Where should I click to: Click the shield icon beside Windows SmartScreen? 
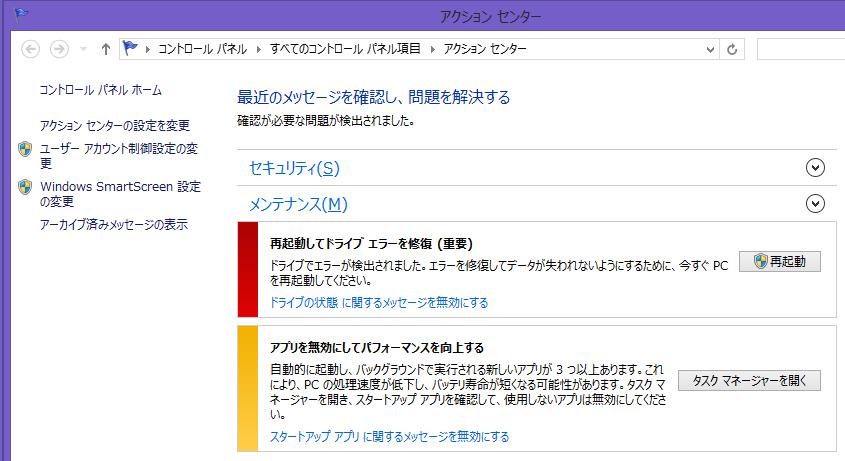coord(25,187)
